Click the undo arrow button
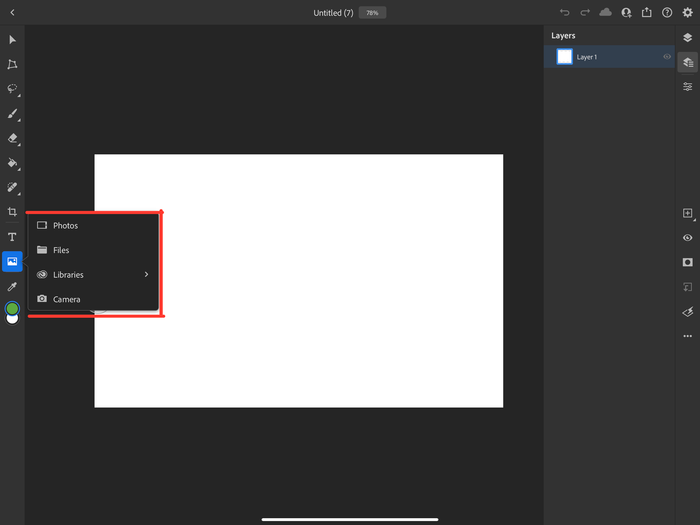Screen dimensions: 700x525 tap(565, 13)
